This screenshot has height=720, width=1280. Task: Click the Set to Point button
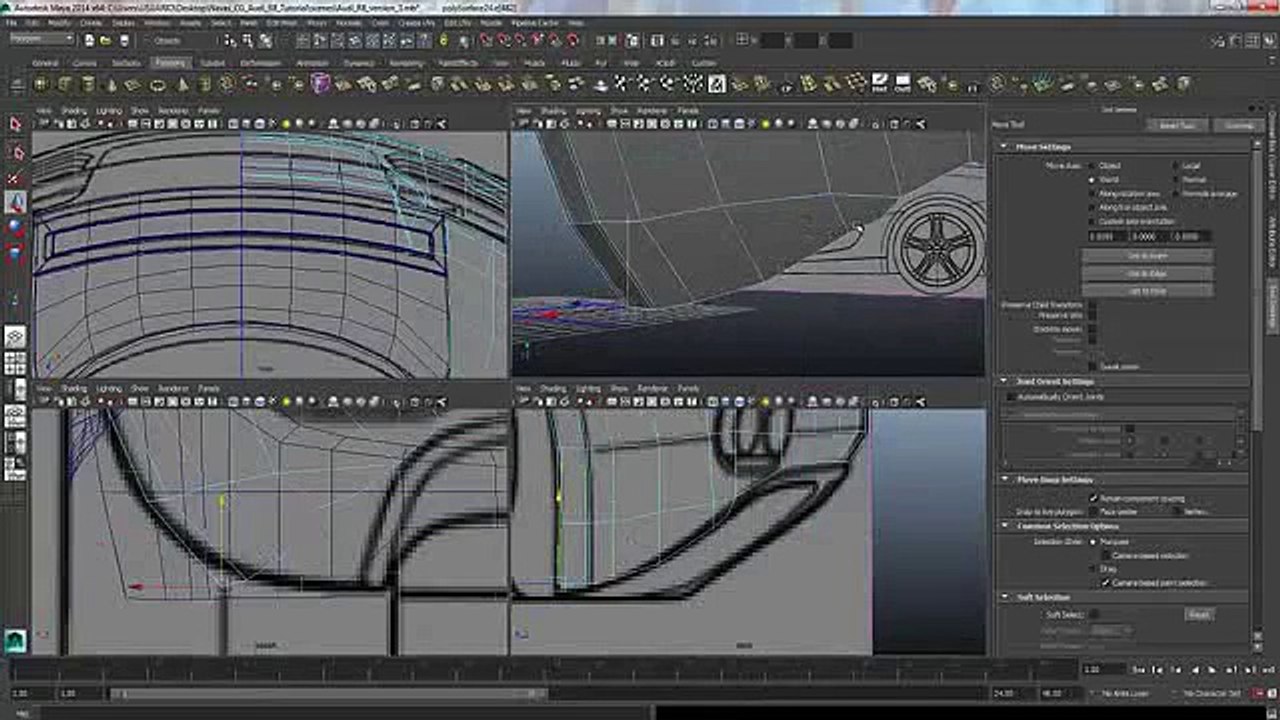tap(1147, 256)
